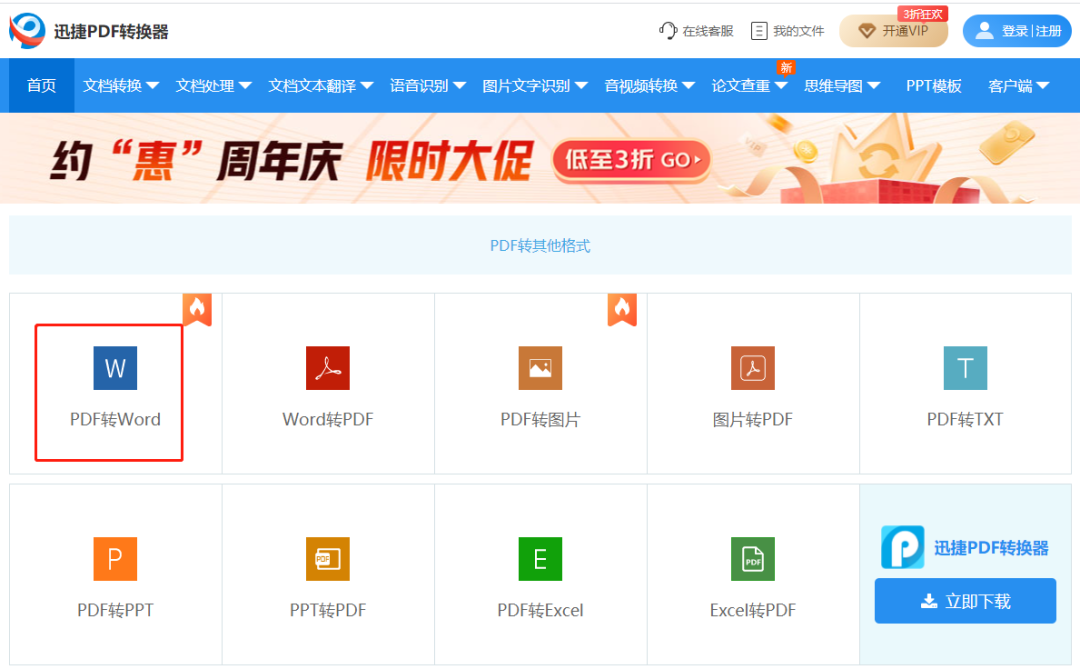The image size is (1080, 669).
Task: Click the download arrow icon on 立即下载
Action: (929, 601)
